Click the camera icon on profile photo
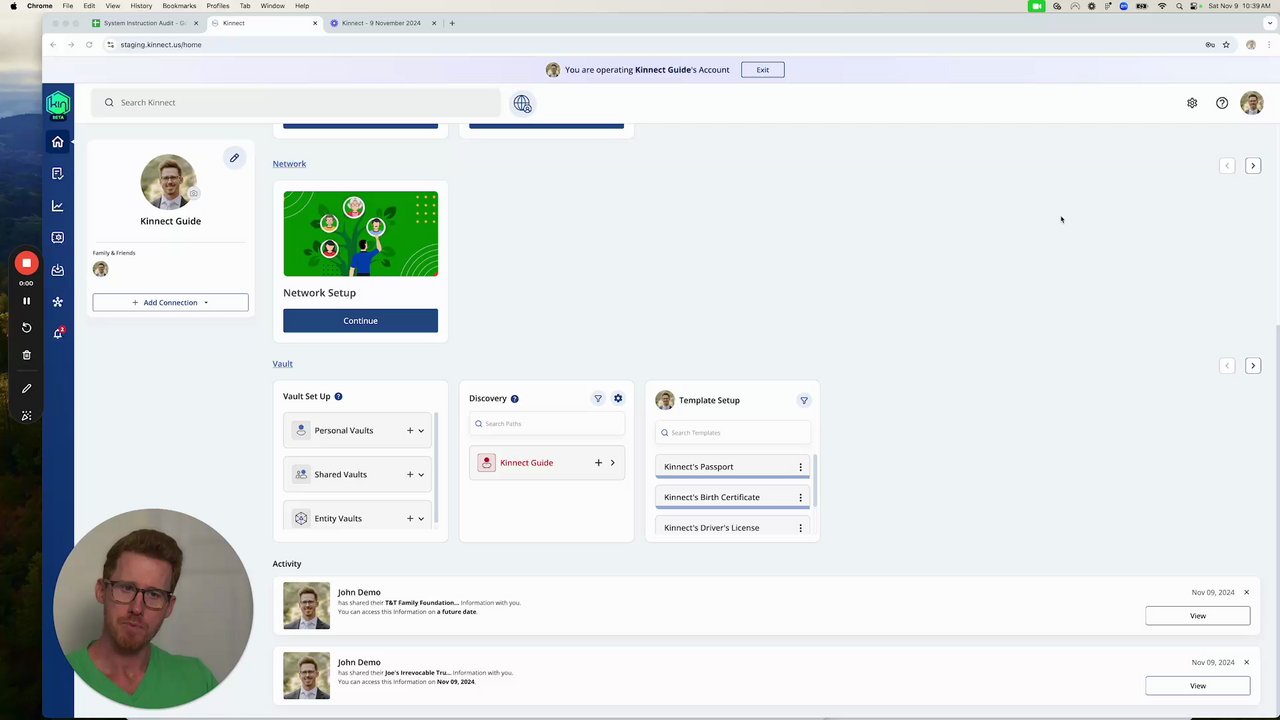The image size is (1280, 720). (194, 193)
